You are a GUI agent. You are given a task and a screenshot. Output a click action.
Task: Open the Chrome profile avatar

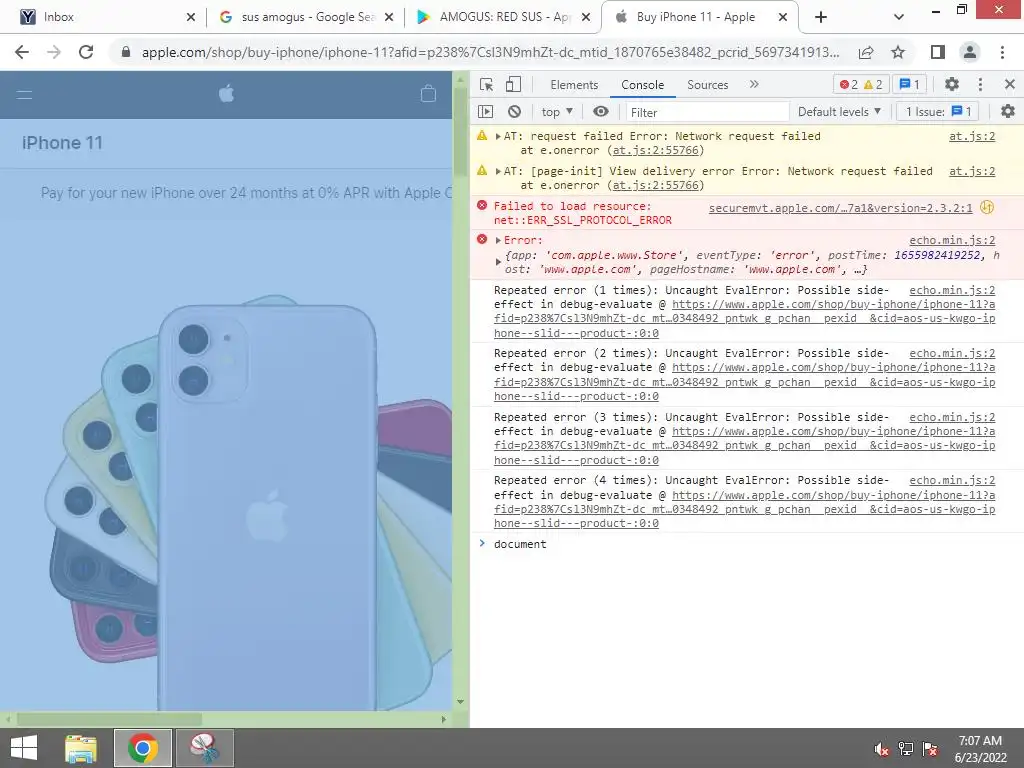pyautogui.click(x=970, y=52)
